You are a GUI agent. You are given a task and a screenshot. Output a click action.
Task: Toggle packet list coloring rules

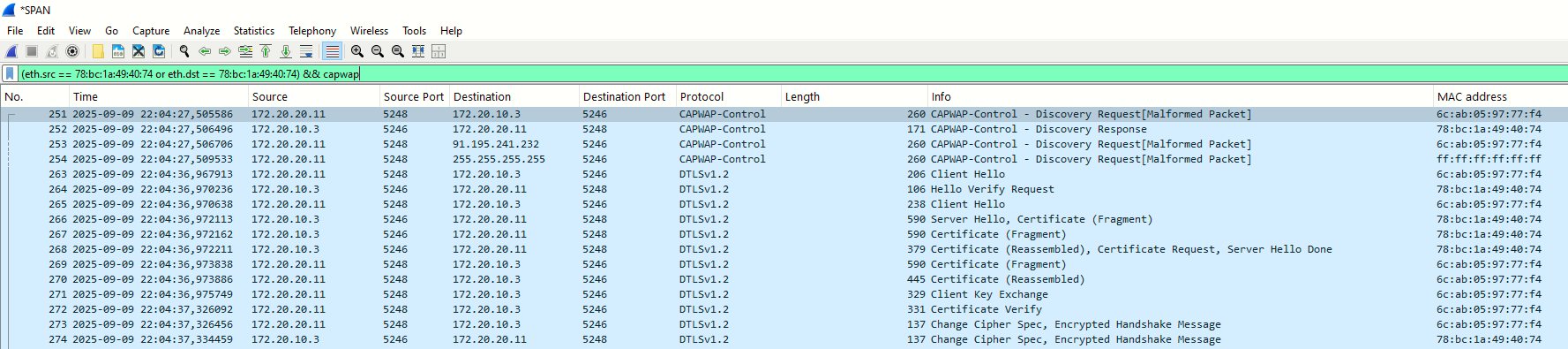pyautogui.click(x=332, y=51)
